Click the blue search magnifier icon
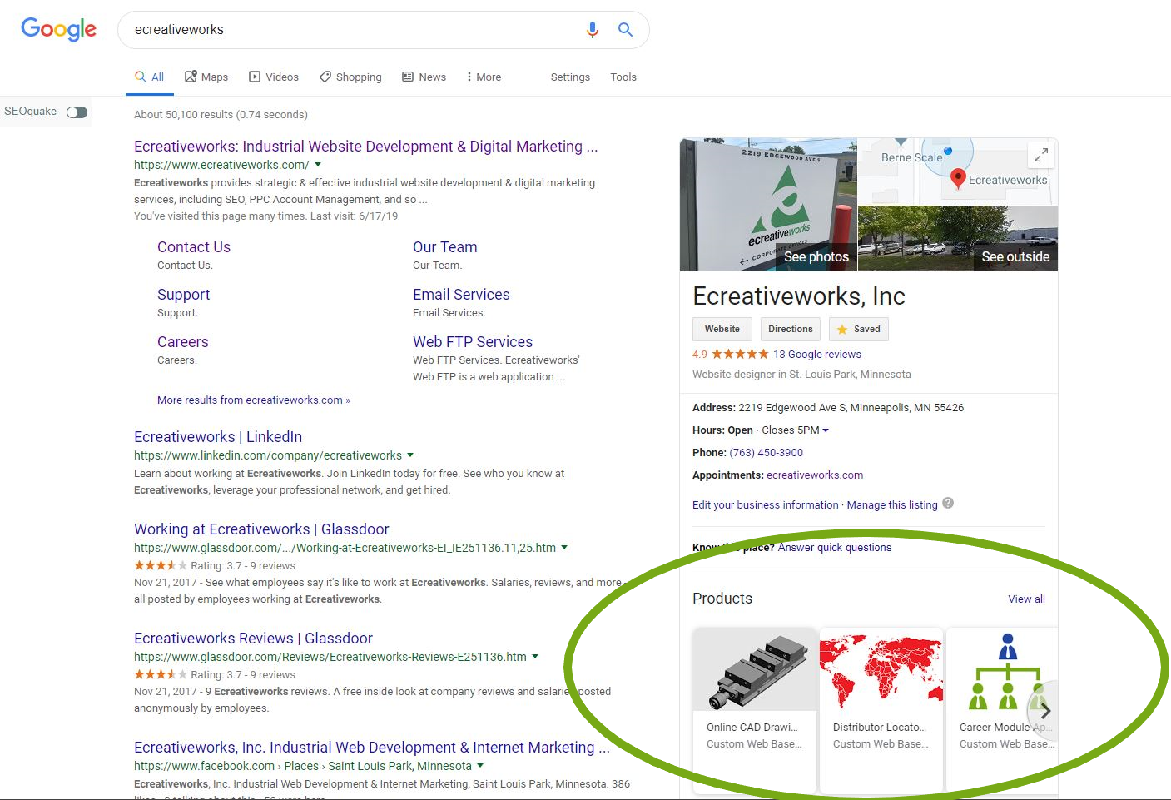The image size is (1171, 800). pyautogui.click(x=625, y=29)
